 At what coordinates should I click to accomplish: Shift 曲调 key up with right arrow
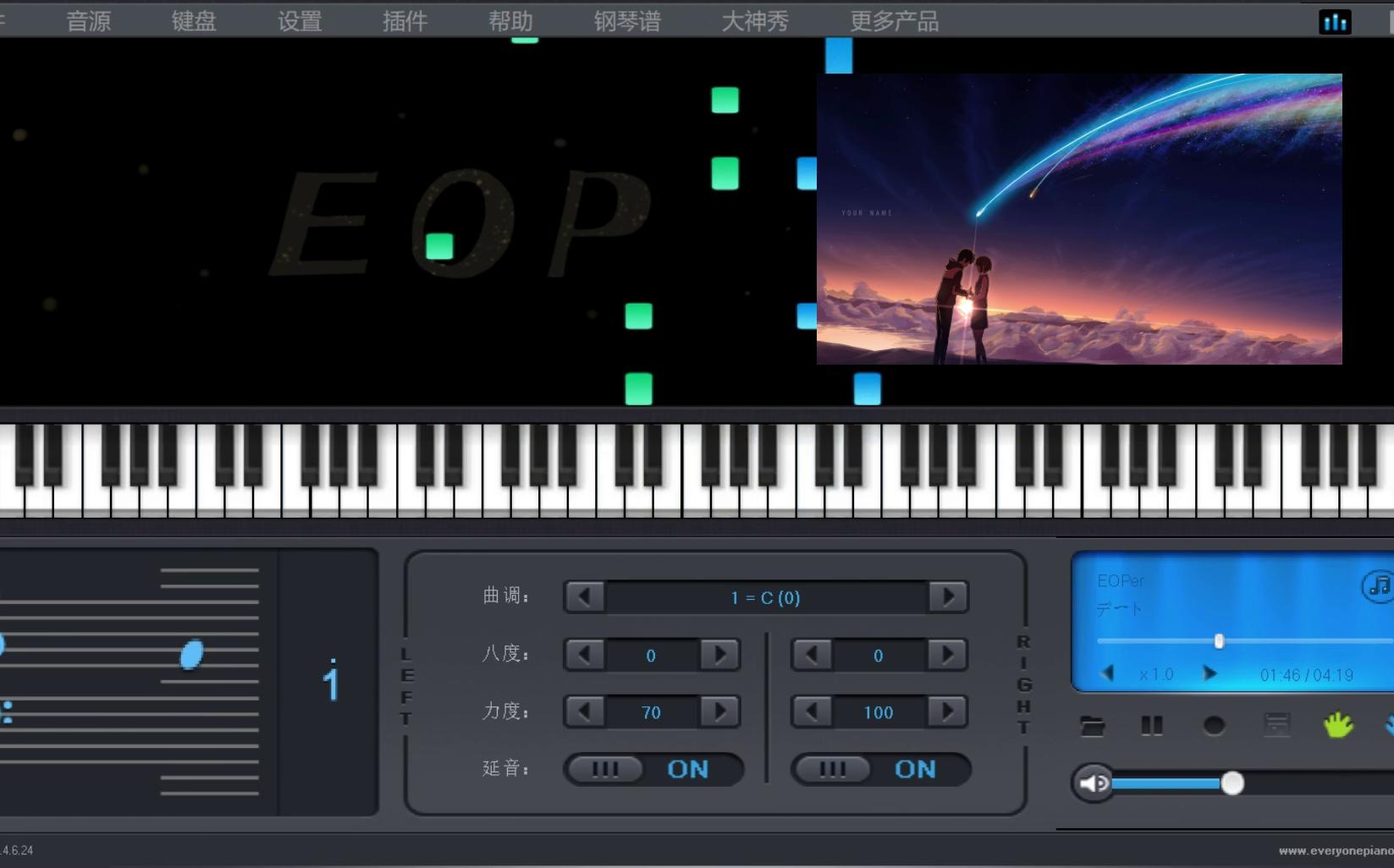coord(948,597)
